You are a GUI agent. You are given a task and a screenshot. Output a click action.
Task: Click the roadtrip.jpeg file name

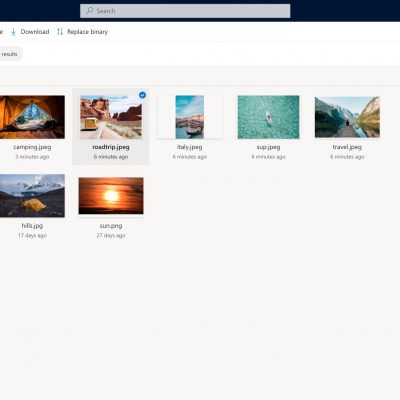(111, 147)
